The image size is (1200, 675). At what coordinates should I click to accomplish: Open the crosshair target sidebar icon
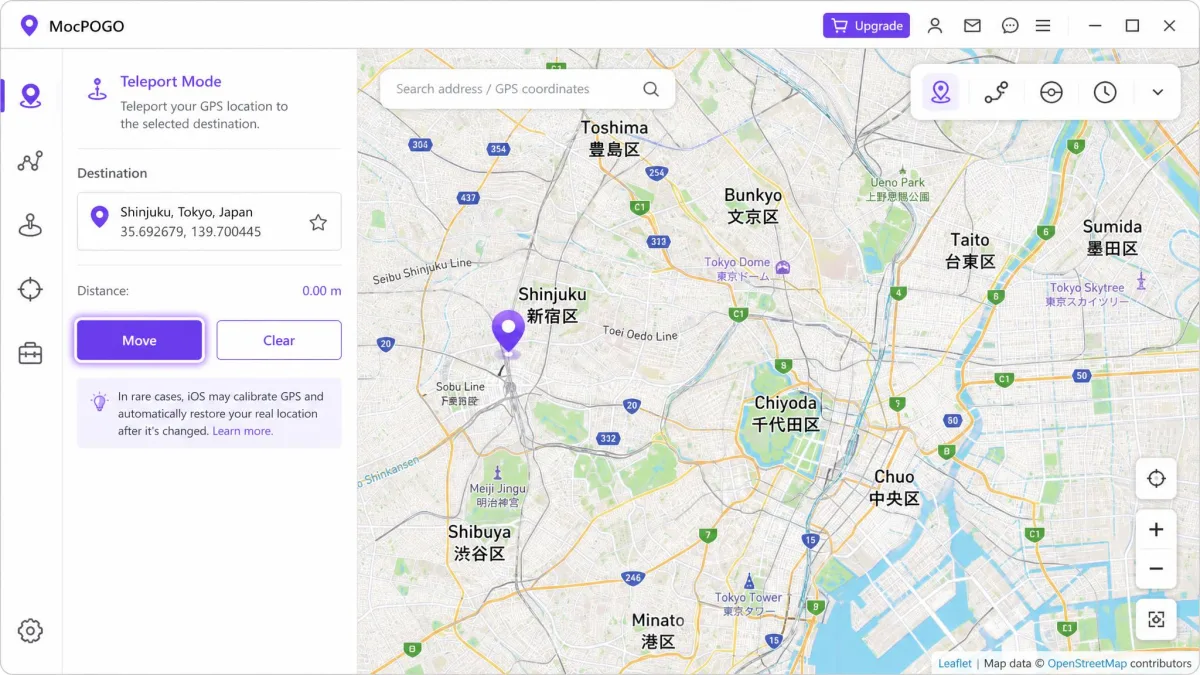click(x=30, y=290)
